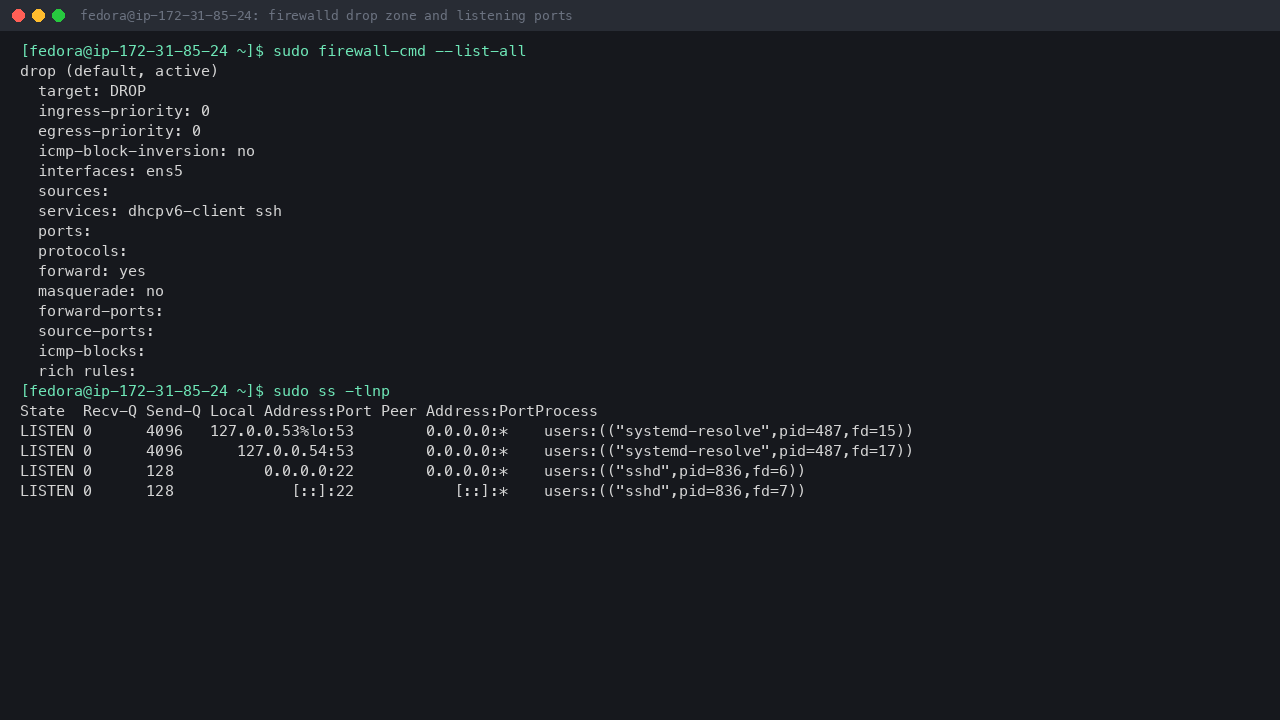Viewport: 1280px width, 720px height.
Task: Click the shell prompt before 'sudo ss -tlnp'
Action: 142,391
